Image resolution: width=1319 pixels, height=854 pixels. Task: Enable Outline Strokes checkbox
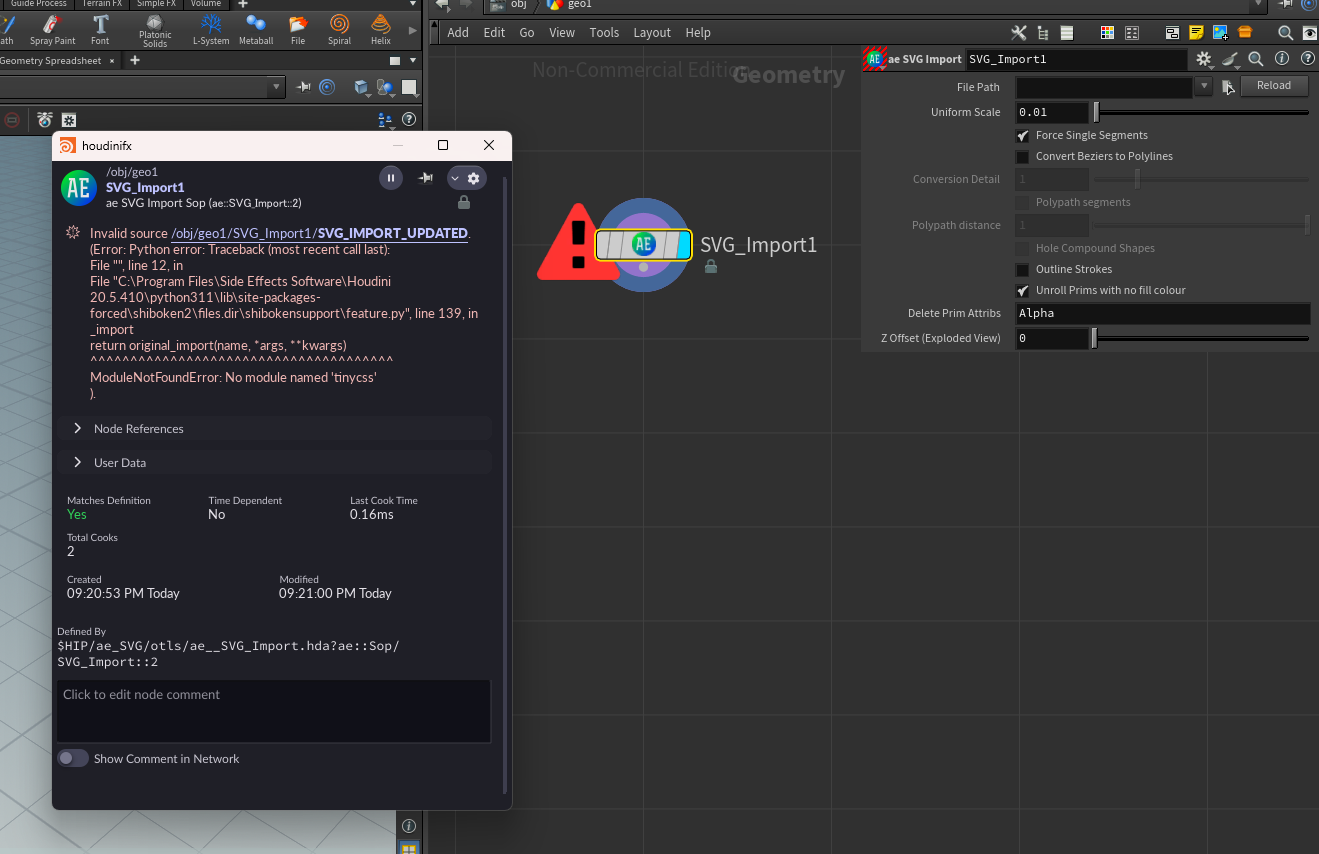1023,270
